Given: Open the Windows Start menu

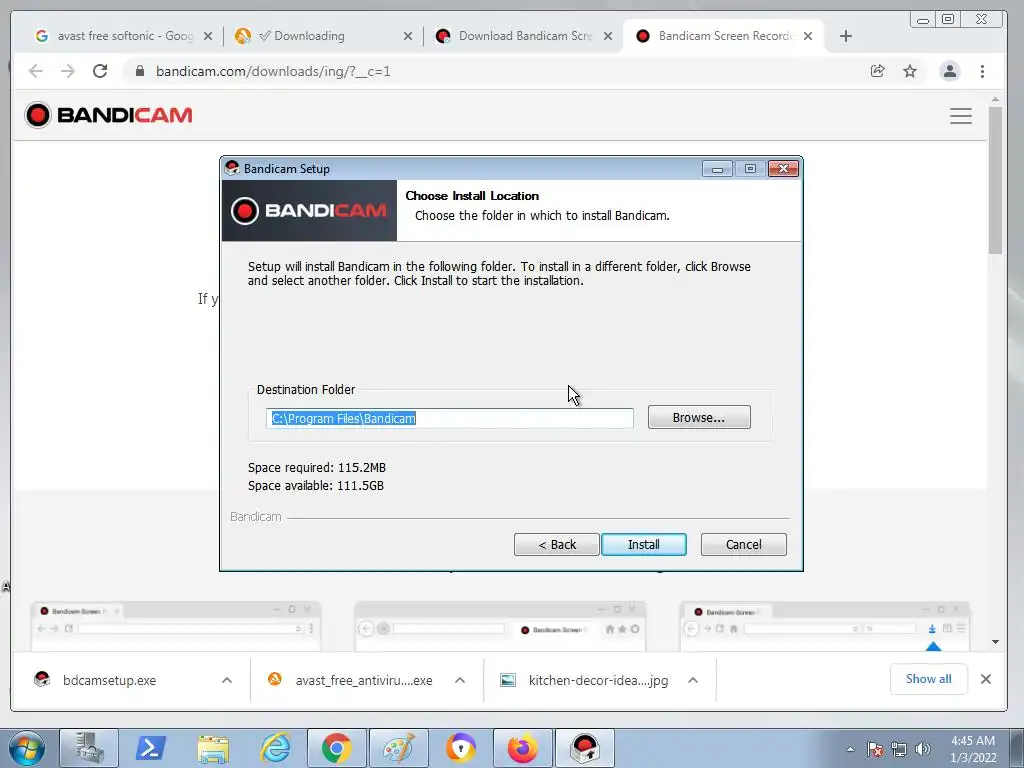Looking at the screenshot, I should click(27, 748).
